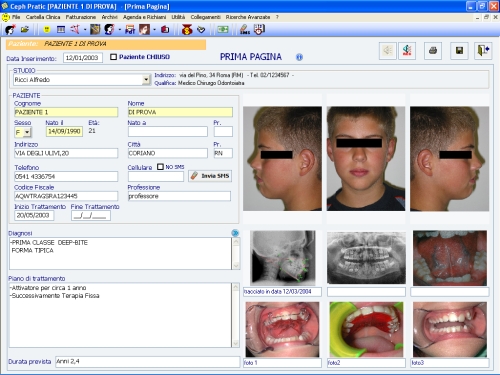Click the new patient face icon
This screenshot has height=375, width=500.
[x=10, y=30]
